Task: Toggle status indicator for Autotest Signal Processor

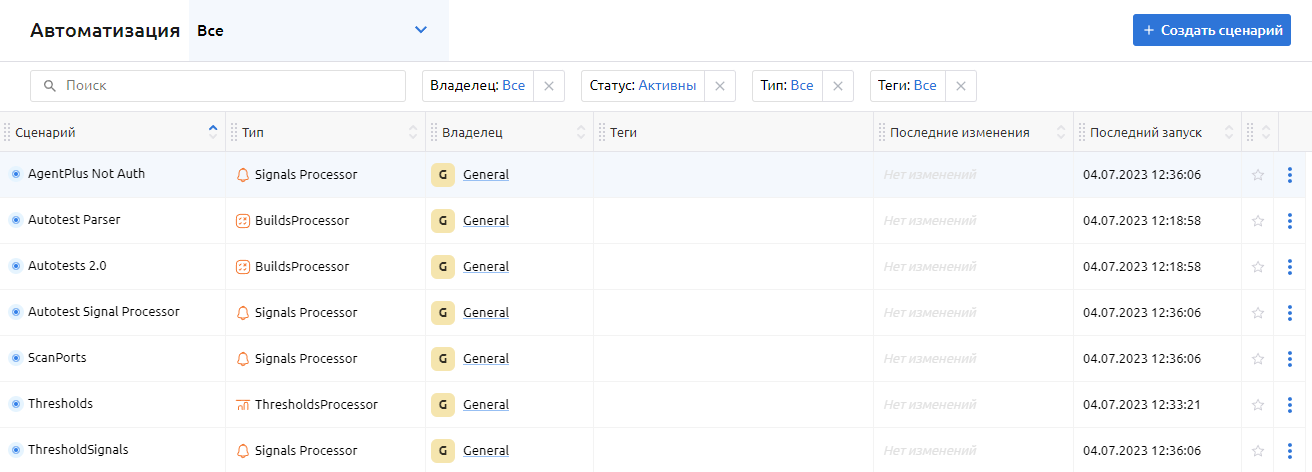Action: (x=16, y=312)
